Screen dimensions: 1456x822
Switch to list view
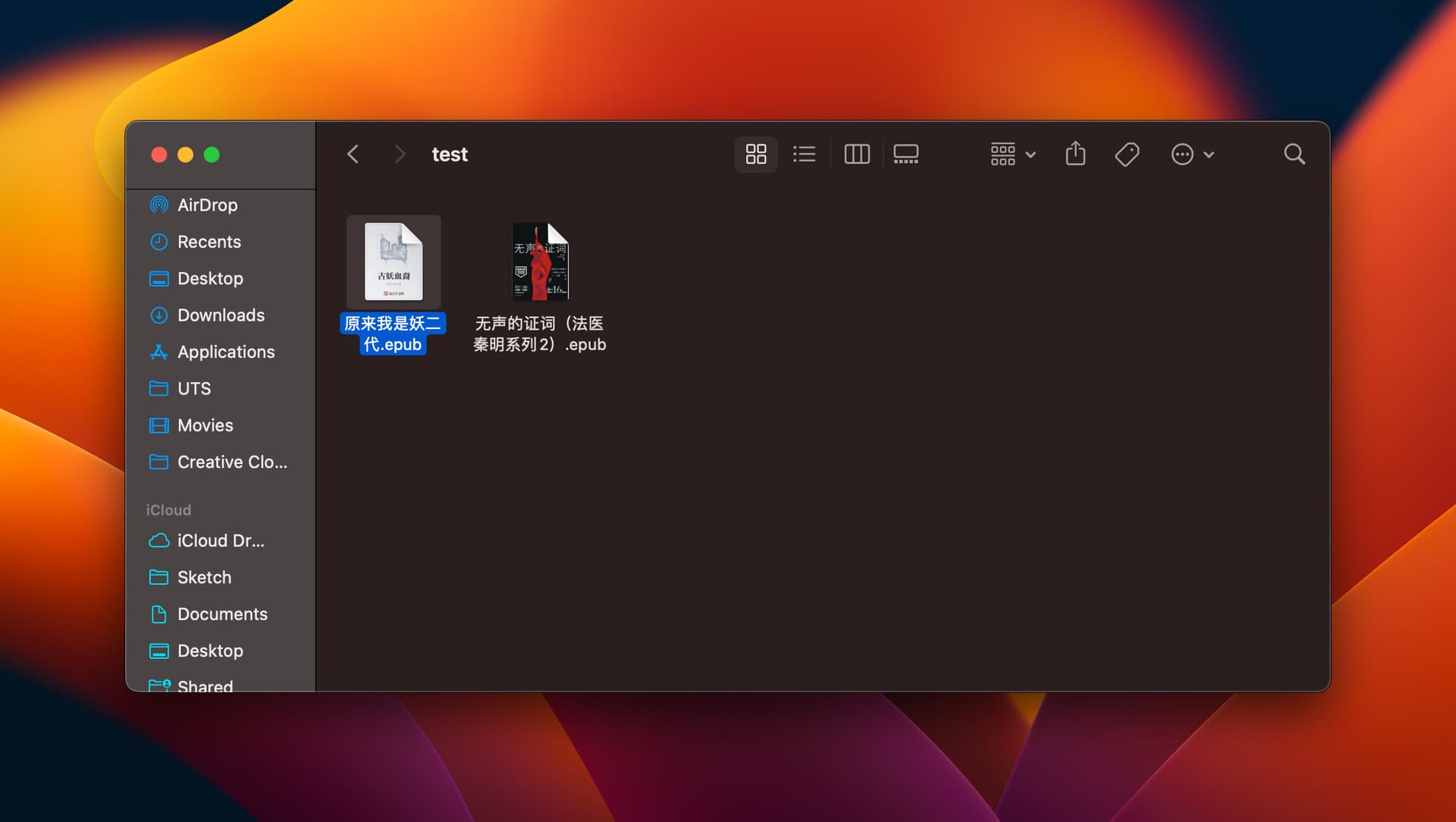[804, 155]
